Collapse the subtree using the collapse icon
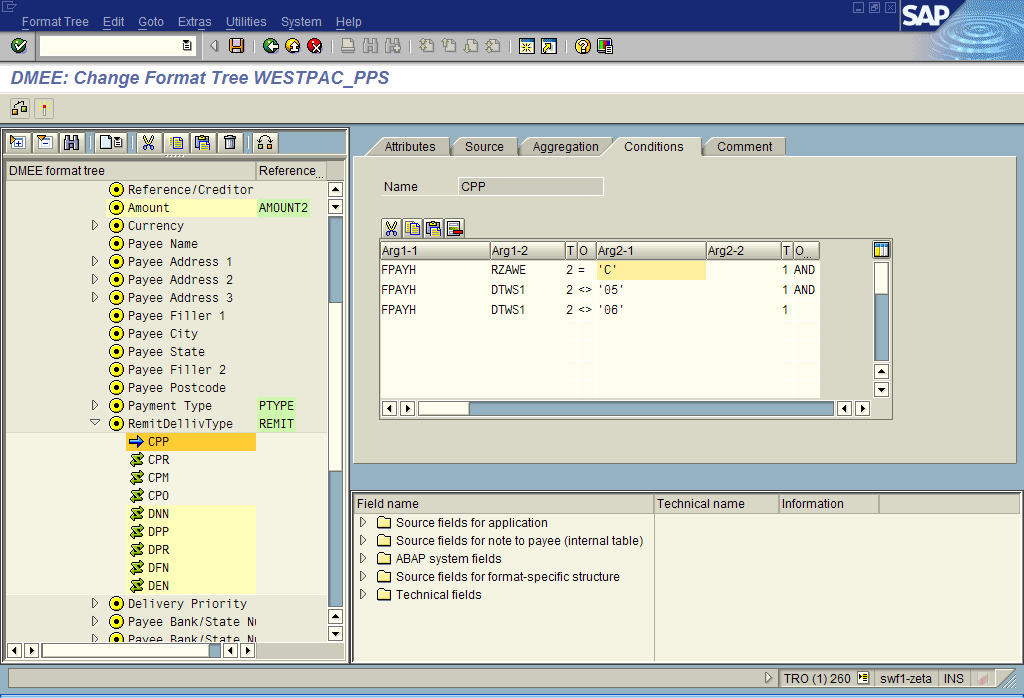The width and height of the screenshot is (1024, 698). [x=43, y=143]
